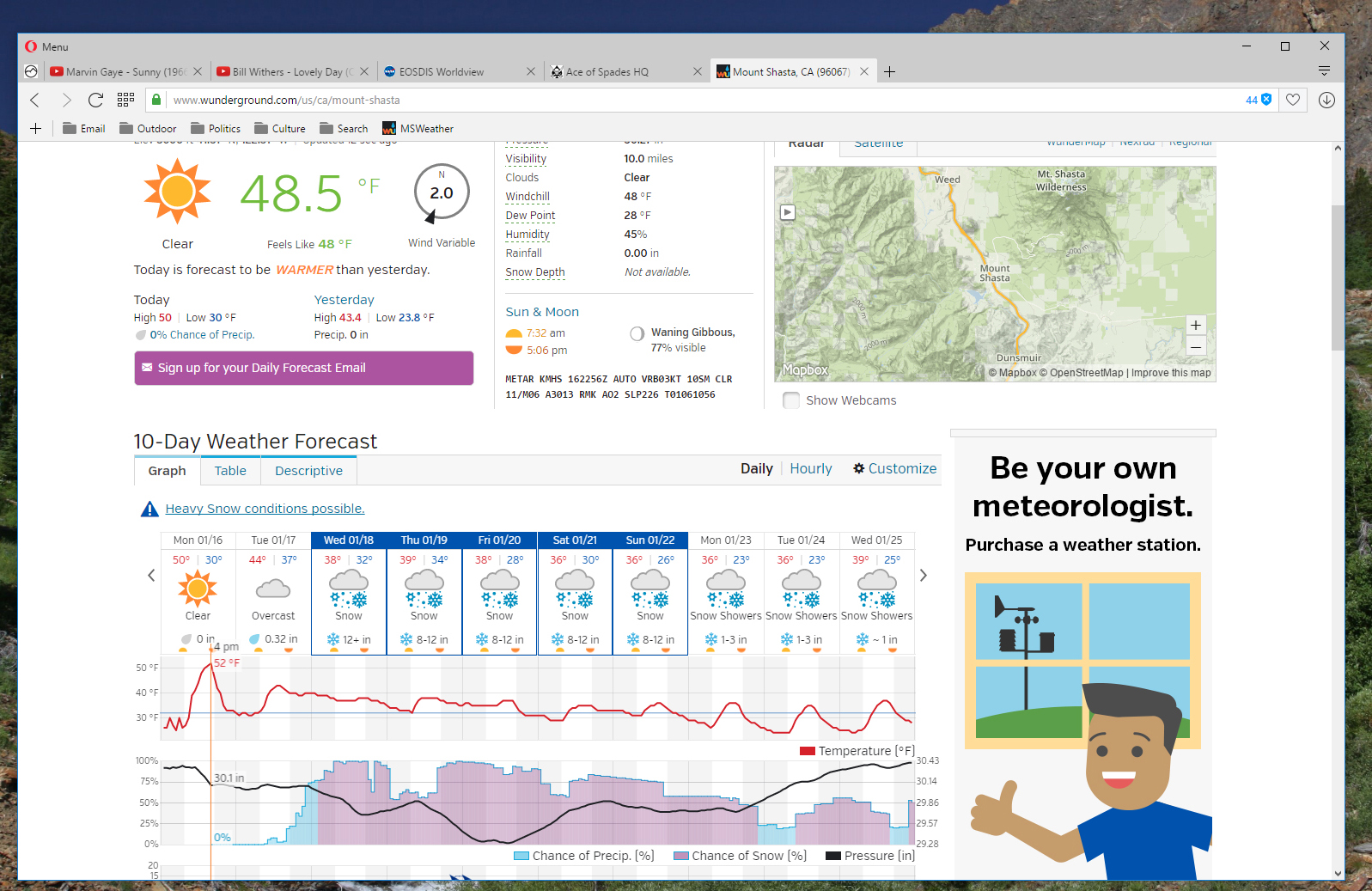Switch forecast view to Hourly

(810, 469)
